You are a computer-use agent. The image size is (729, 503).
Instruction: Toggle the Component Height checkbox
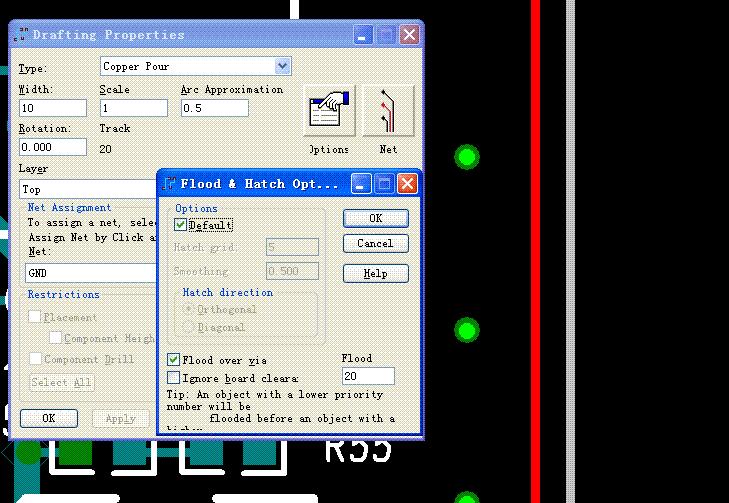55,338
